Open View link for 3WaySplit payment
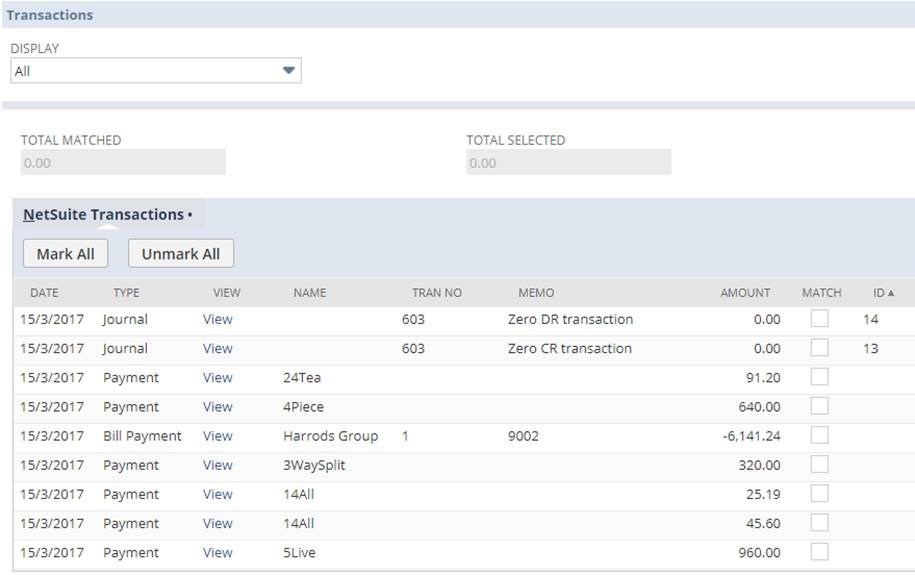 click(x=217, y=465)
